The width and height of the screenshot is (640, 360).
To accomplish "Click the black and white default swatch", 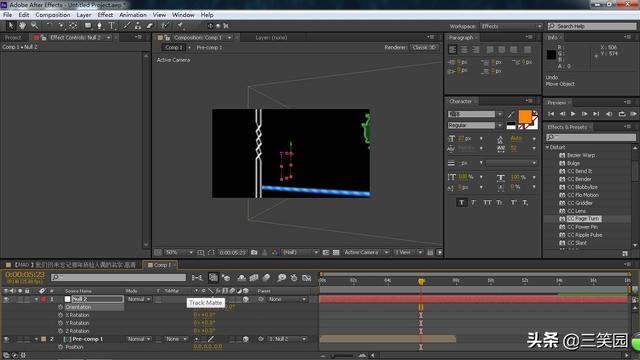I will [x=511, y=126].
